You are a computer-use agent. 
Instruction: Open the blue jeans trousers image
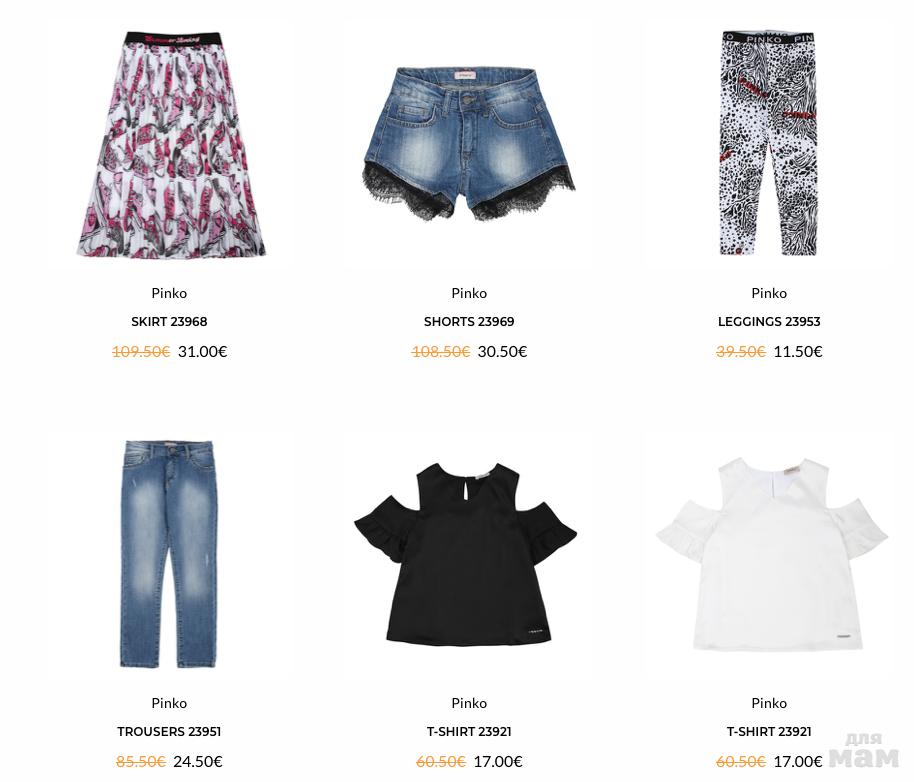(x=168, y=554)
